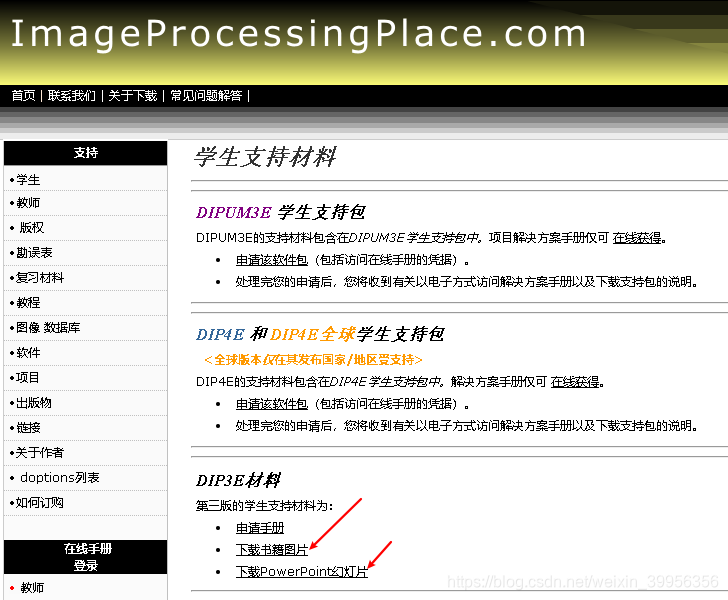This screenshot has width=728, height=600.
Task: Click the 第三版的学生支持材料为 text
Action: [x=264, y=506]
